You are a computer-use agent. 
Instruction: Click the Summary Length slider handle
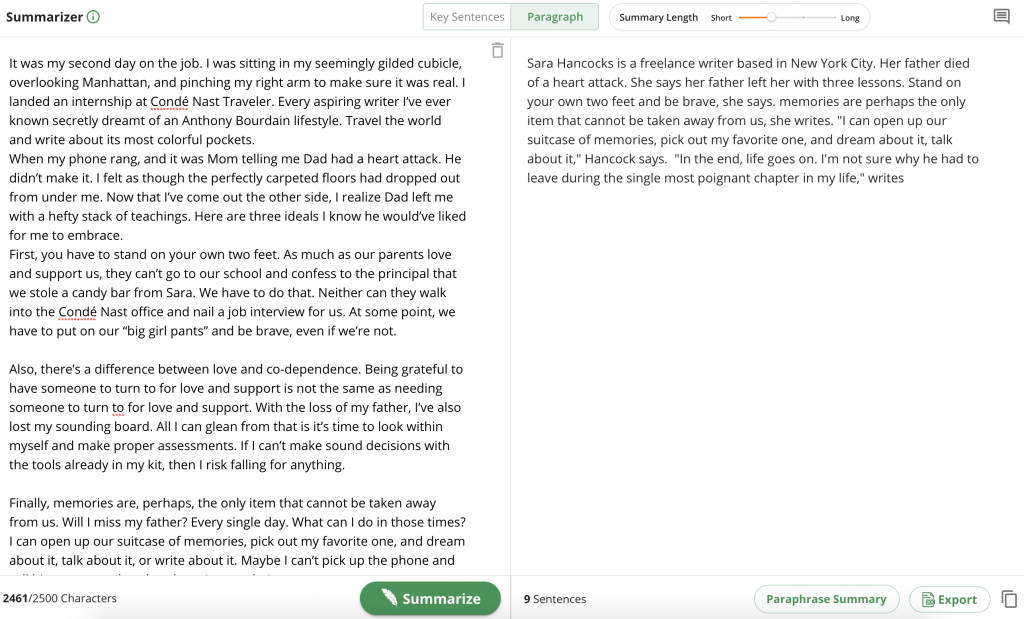[x=771, y=17]
